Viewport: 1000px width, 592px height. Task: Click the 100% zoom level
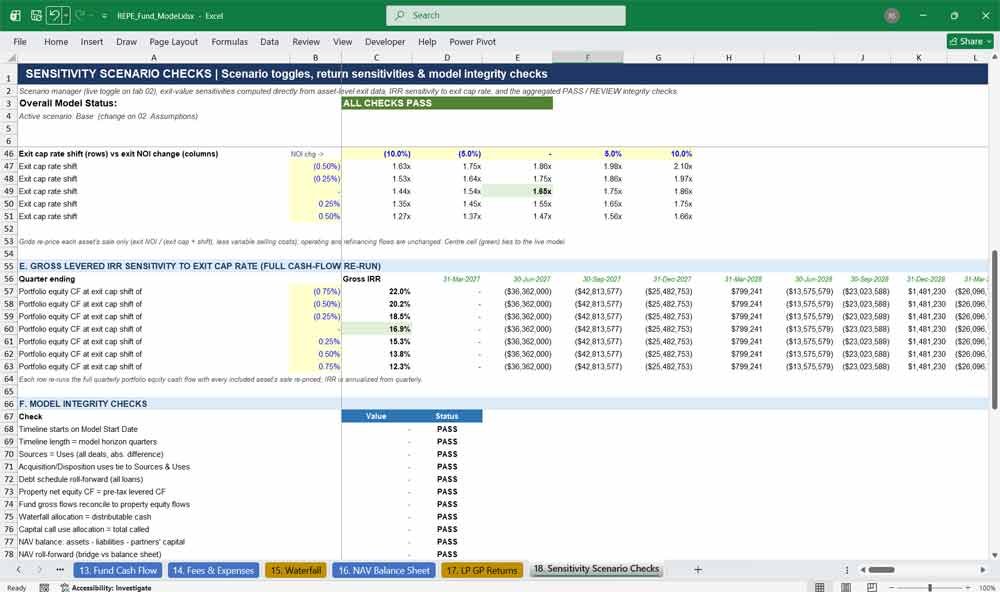[987, 588]
